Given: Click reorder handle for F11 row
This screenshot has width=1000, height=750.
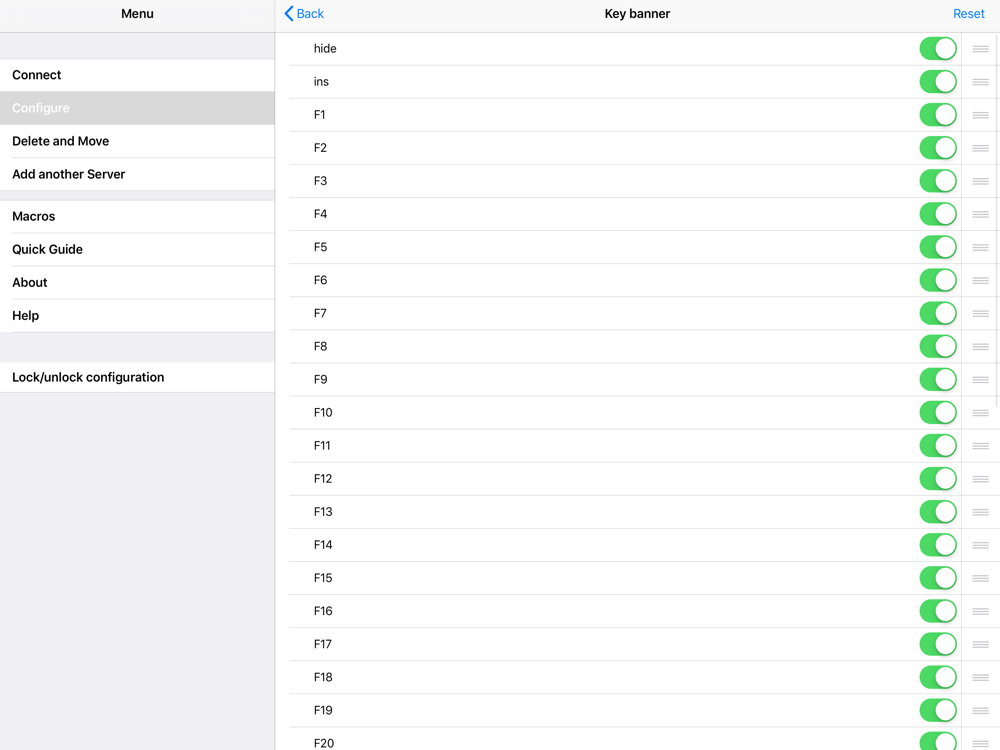Looking at the screenshot, I should (x=980, y=446).
